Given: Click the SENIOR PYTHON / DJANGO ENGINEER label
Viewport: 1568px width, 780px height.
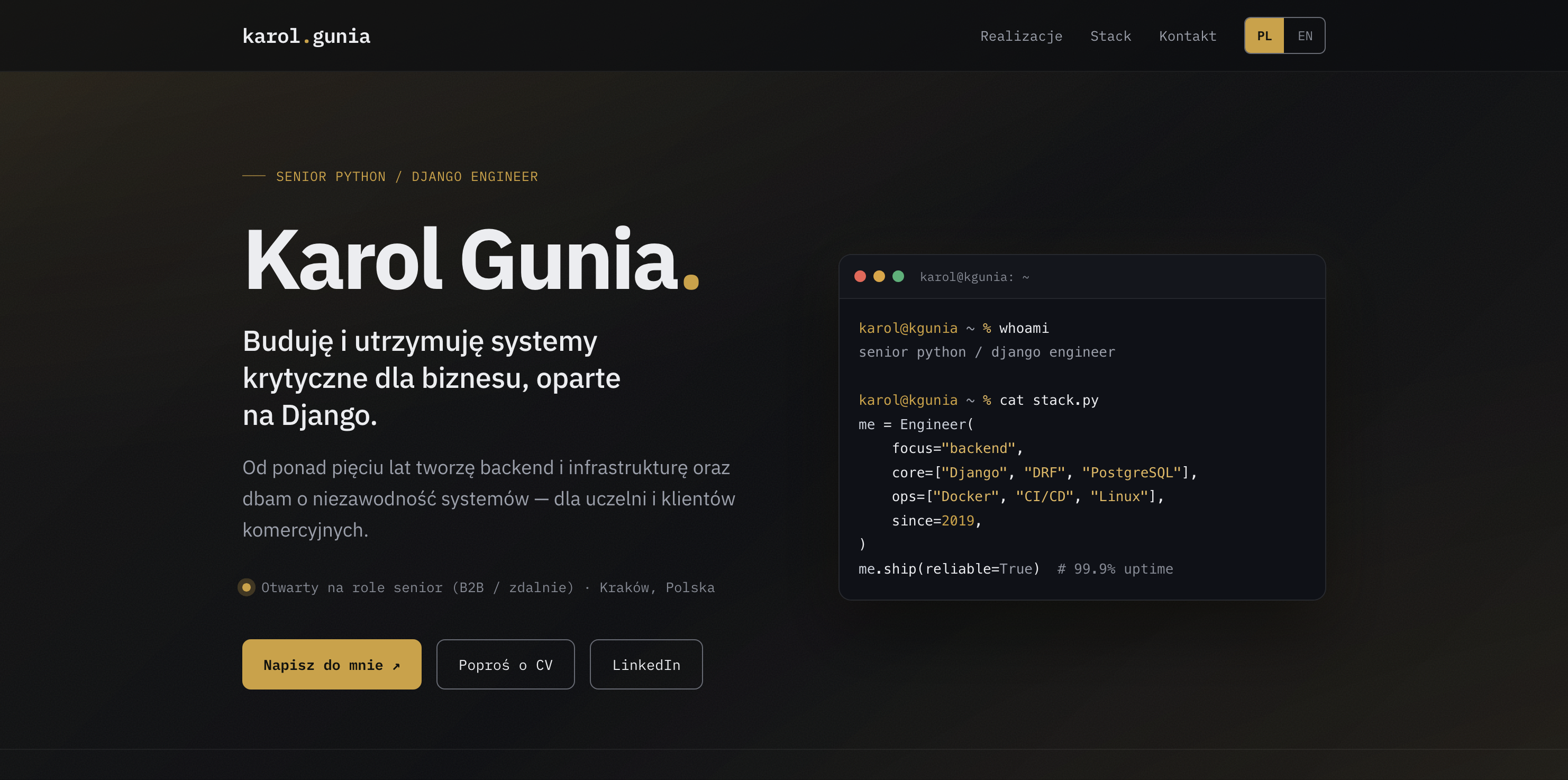Looking at the screenshot, I should (407, 177).
